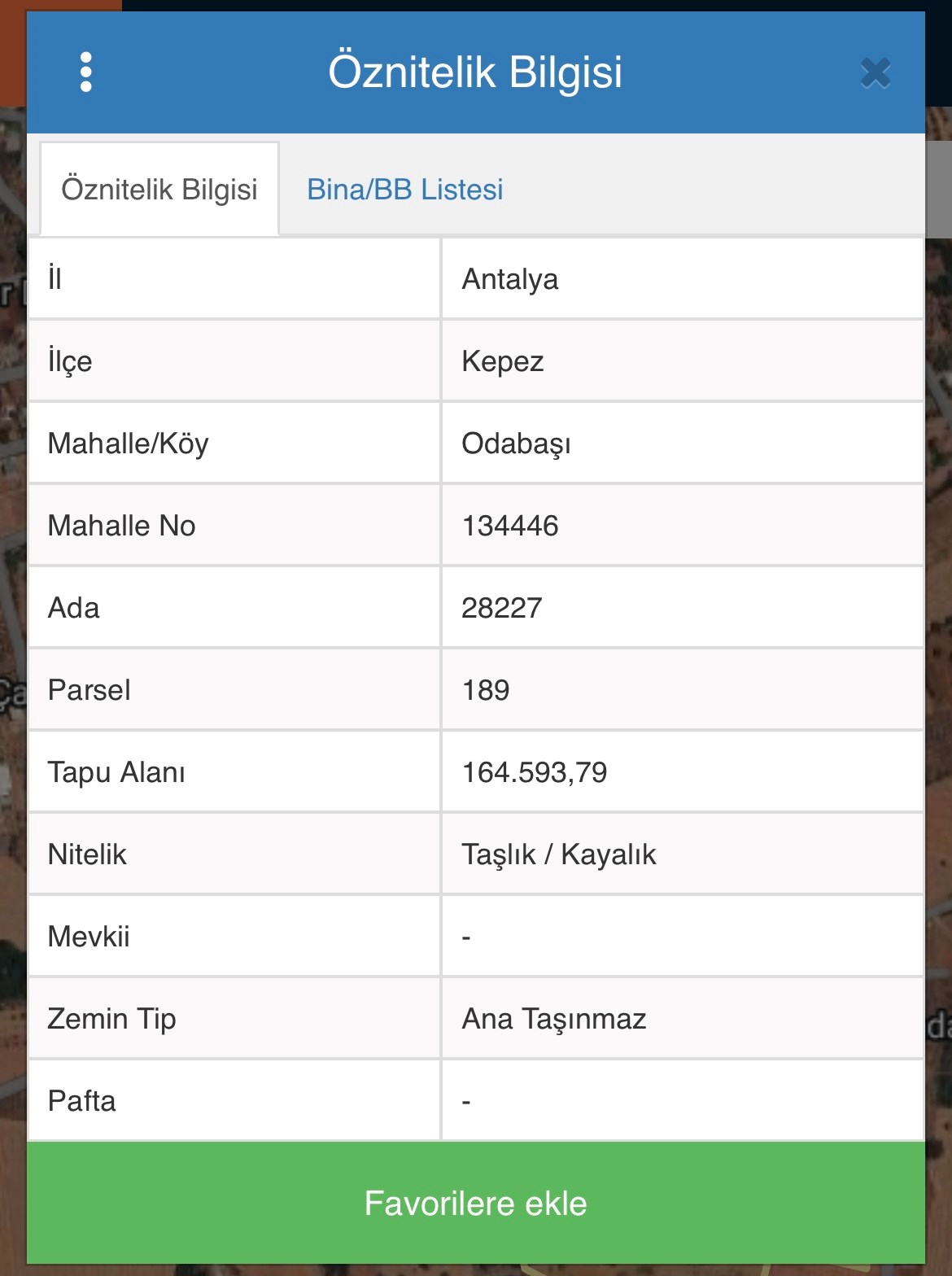This screenshot has width=952, height=1276.
Task: Click the Nitelik row label
Action: [x=87, y=854]
